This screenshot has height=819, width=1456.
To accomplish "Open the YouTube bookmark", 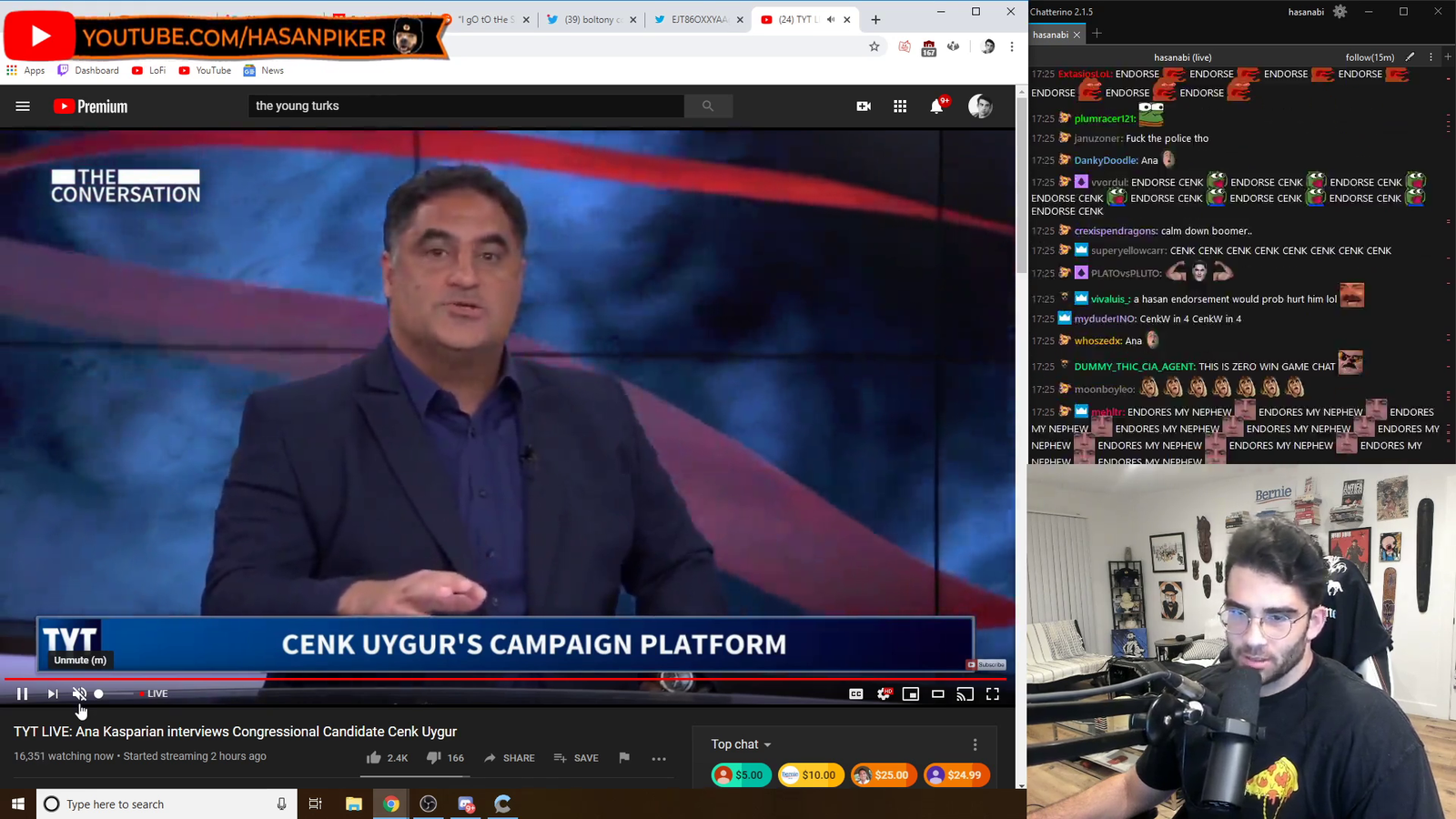I will [x=205, y=70].
